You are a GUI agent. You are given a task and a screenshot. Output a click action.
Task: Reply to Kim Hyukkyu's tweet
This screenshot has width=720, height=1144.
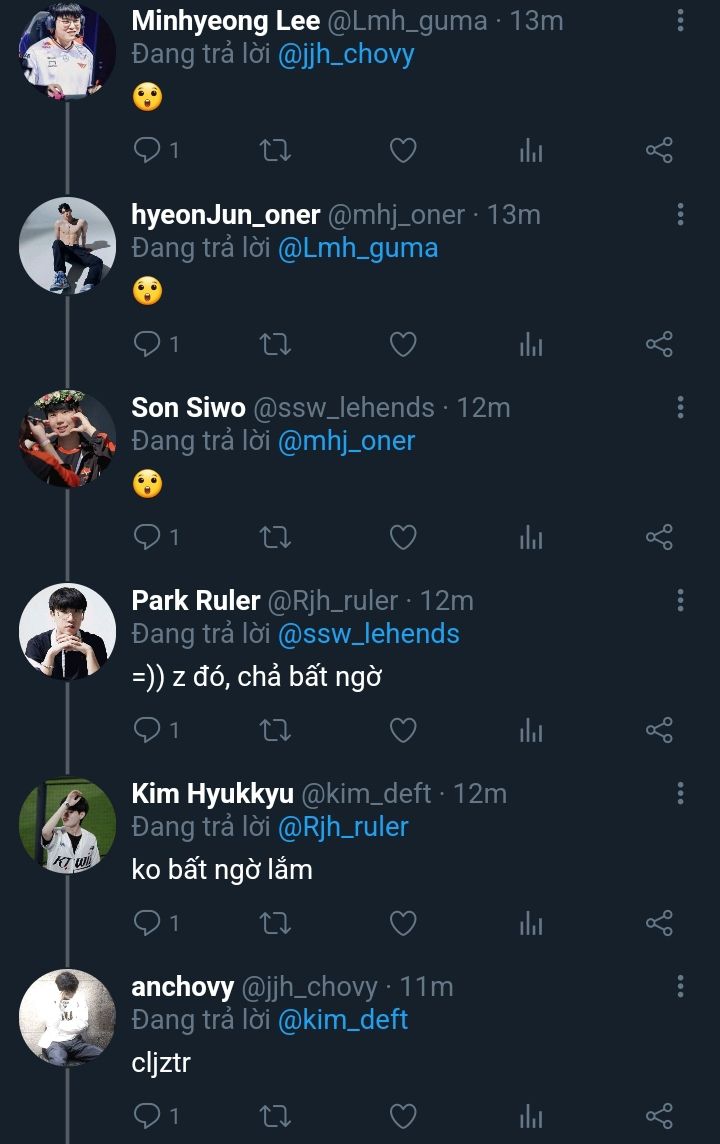148,924
